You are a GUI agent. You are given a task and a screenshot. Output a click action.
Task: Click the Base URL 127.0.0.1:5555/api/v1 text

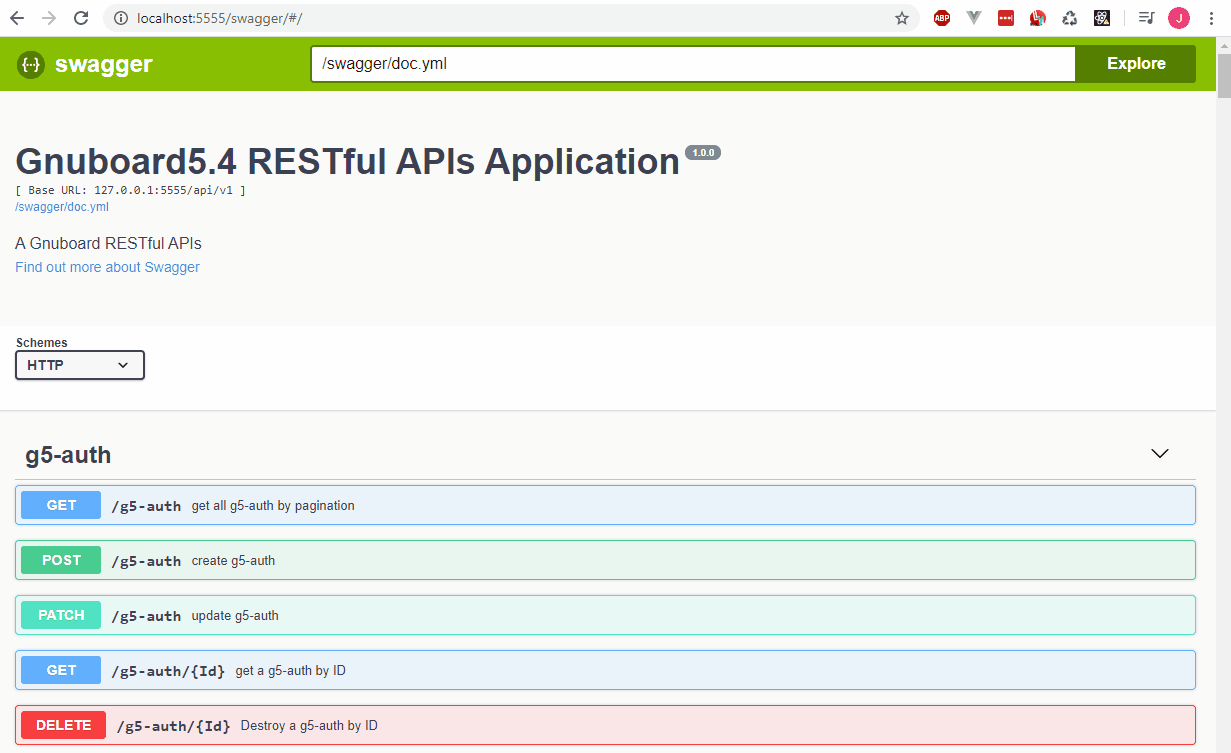tap(131, 190)
